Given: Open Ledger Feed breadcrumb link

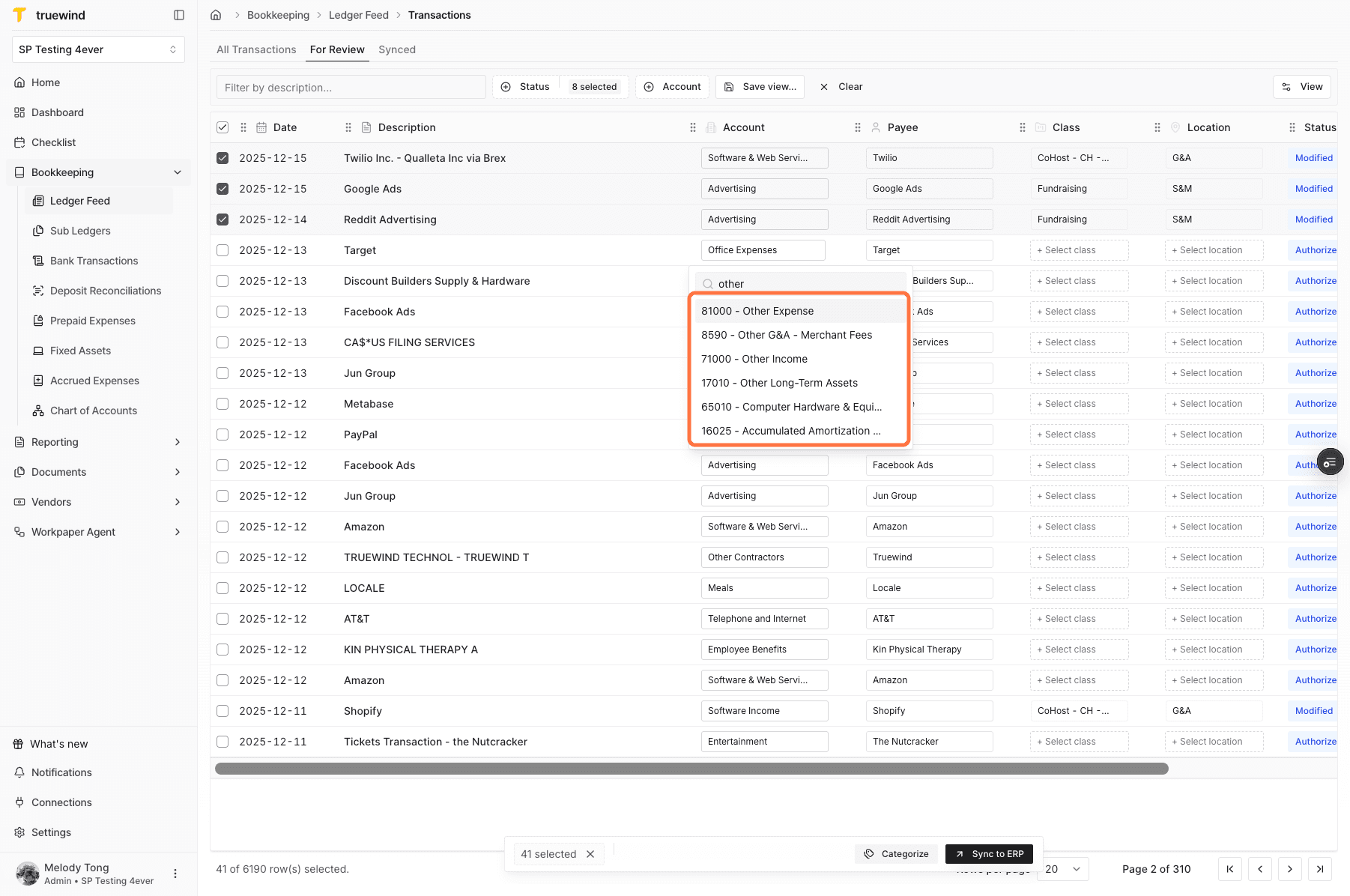Looking at the screenshot, I should click(358, 15).
